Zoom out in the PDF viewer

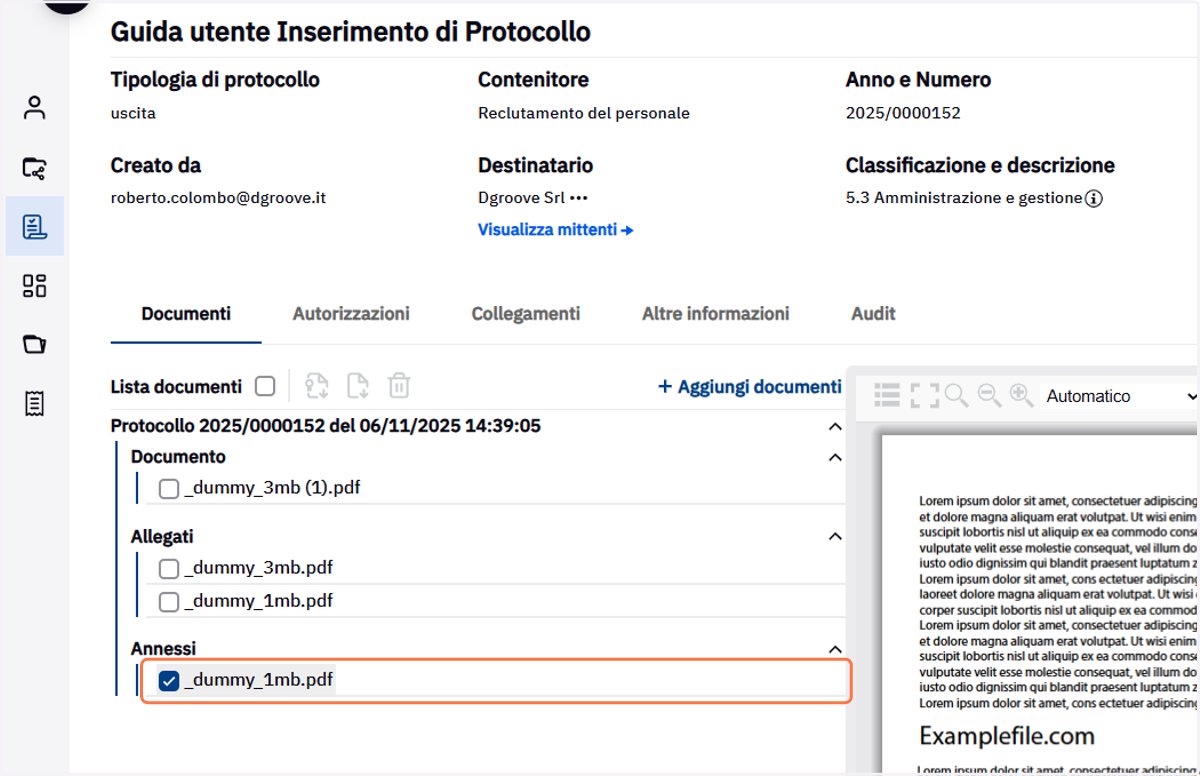990,396
